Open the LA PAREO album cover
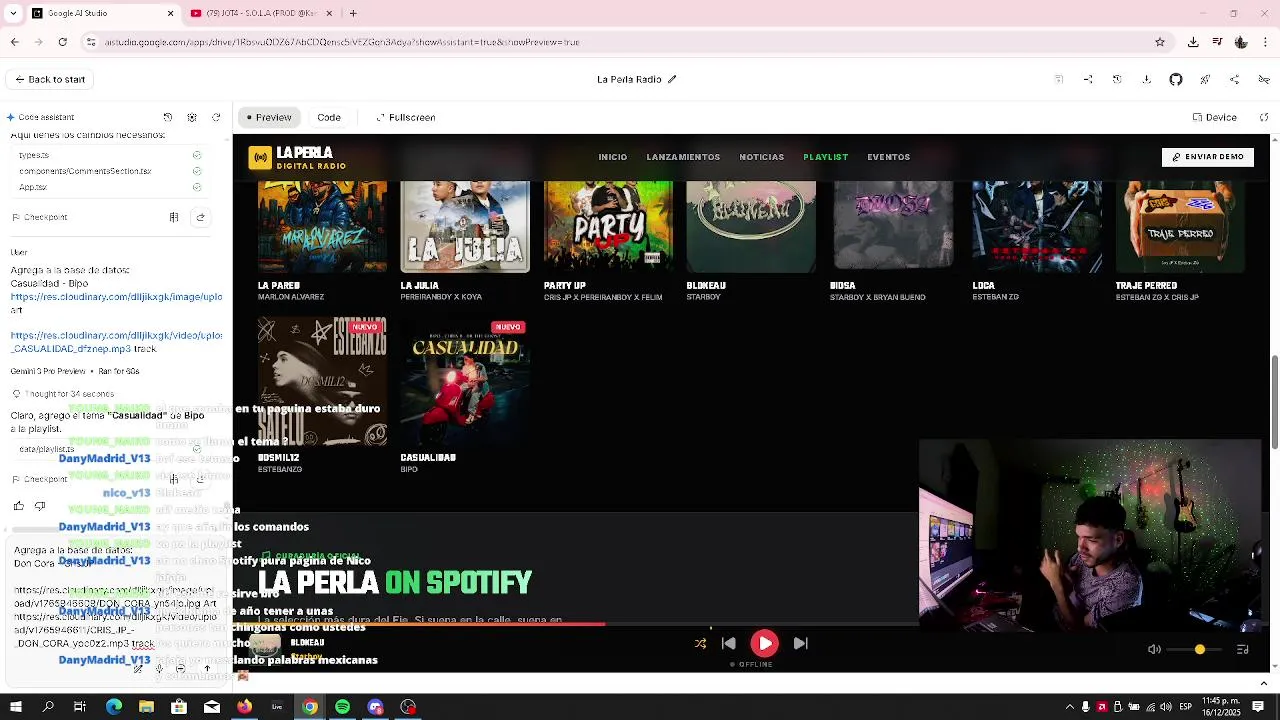 322,227
